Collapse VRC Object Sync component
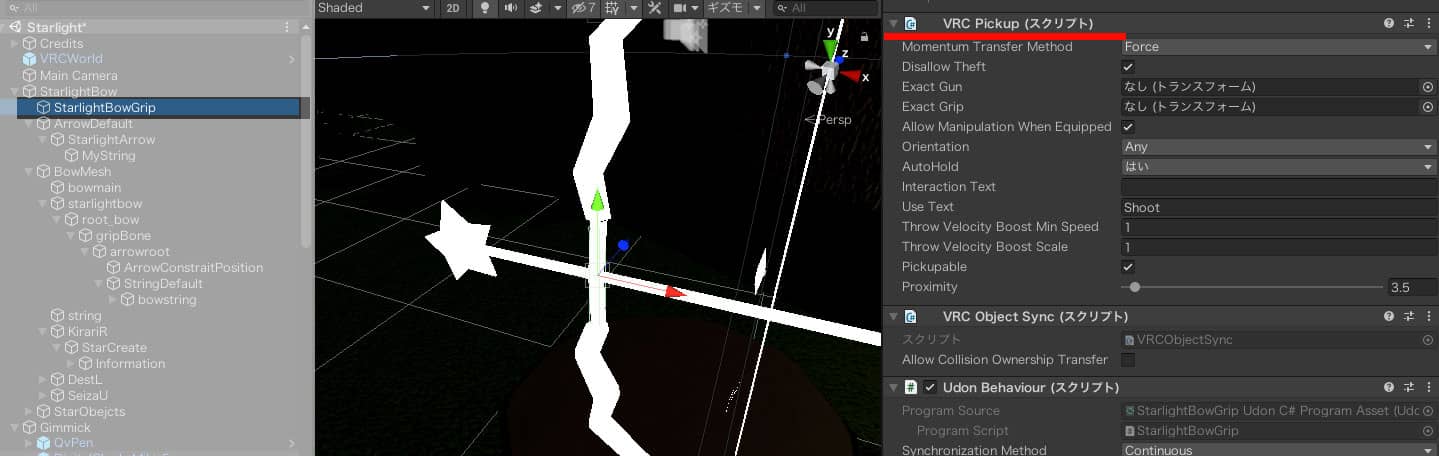The width and height of the screenshot is (1439, 456). point(892,316)
